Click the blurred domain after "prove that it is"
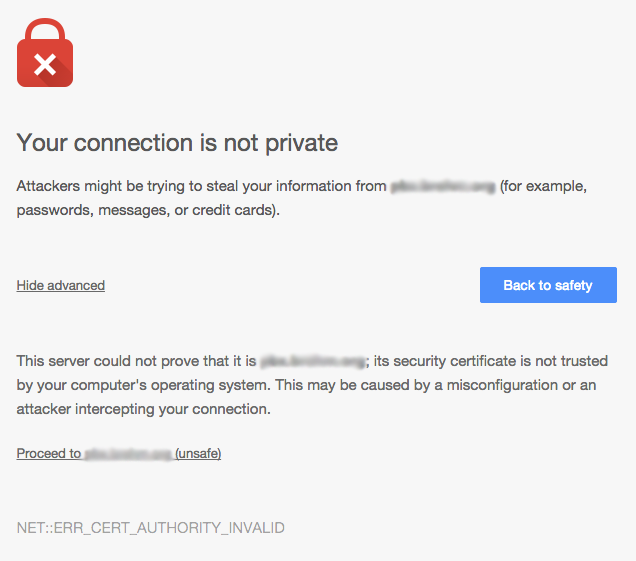This screenshot has width=636, height=561. (312, 361)
